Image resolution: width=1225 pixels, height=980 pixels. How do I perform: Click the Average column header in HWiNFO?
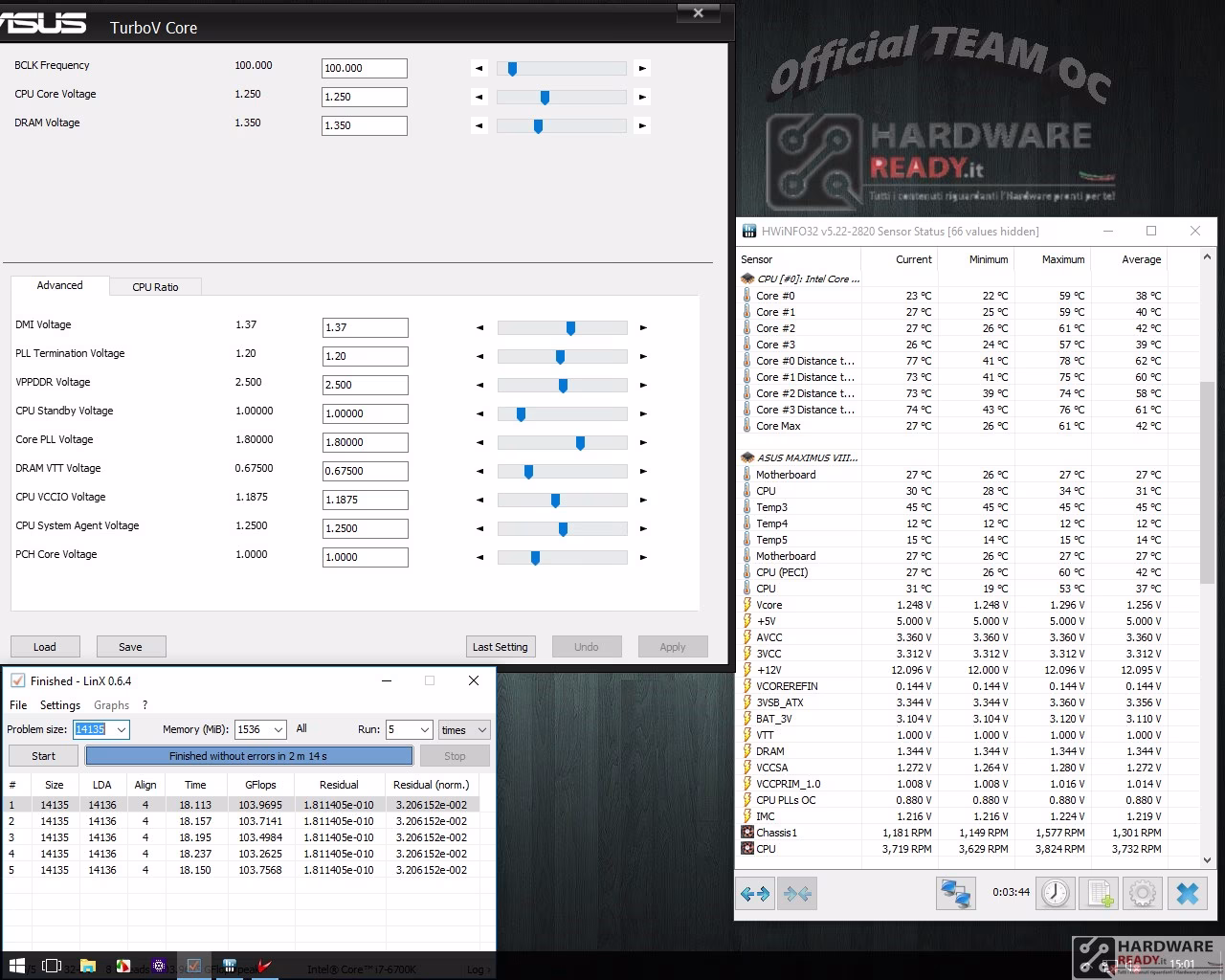(1128, 259)
